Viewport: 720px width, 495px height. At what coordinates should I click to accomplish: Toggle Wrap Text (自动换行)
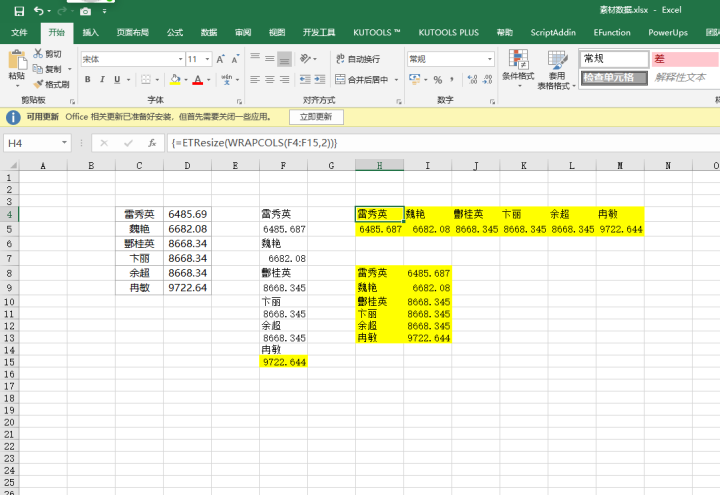tap(358, 59)
